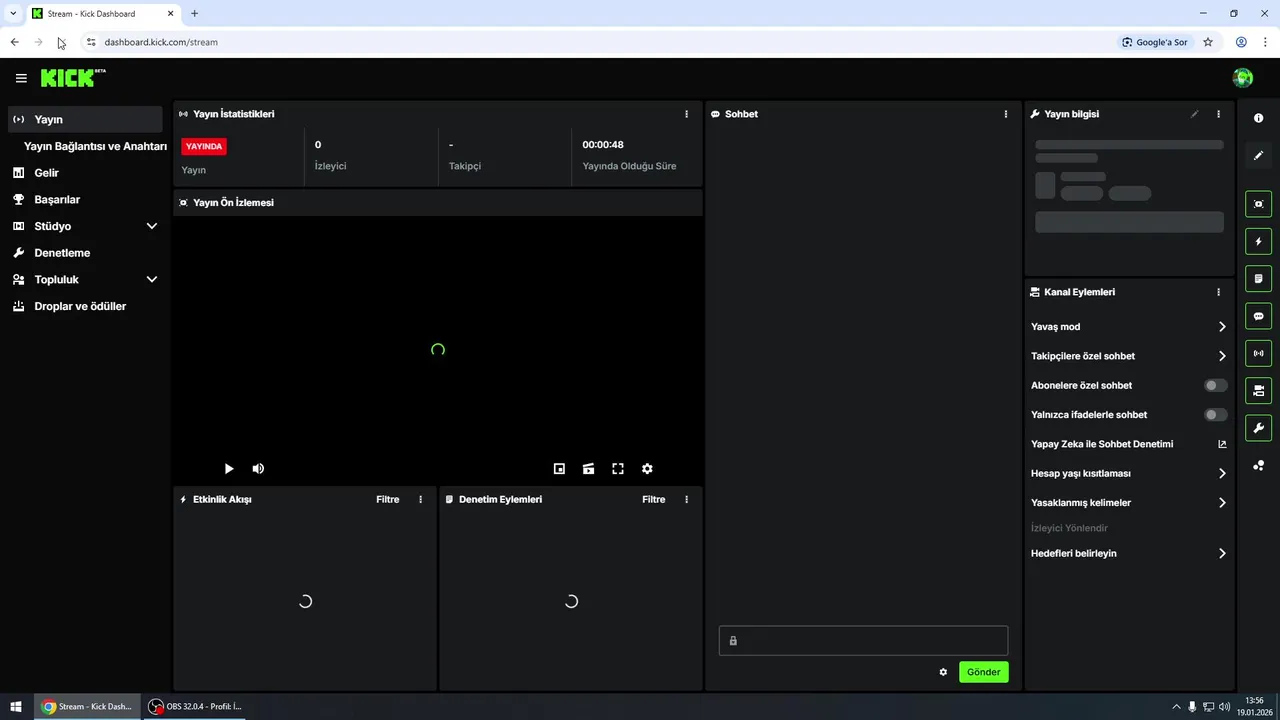Click the three-circles icon at sidebar bottom
This screenshot has width=1280, height=720.
(1258, 465)
